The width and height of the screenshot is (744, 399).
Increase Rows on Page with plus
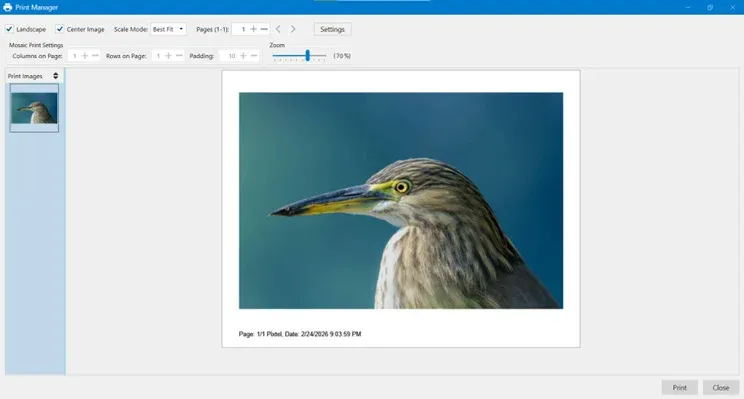click(x=168, y=56)
